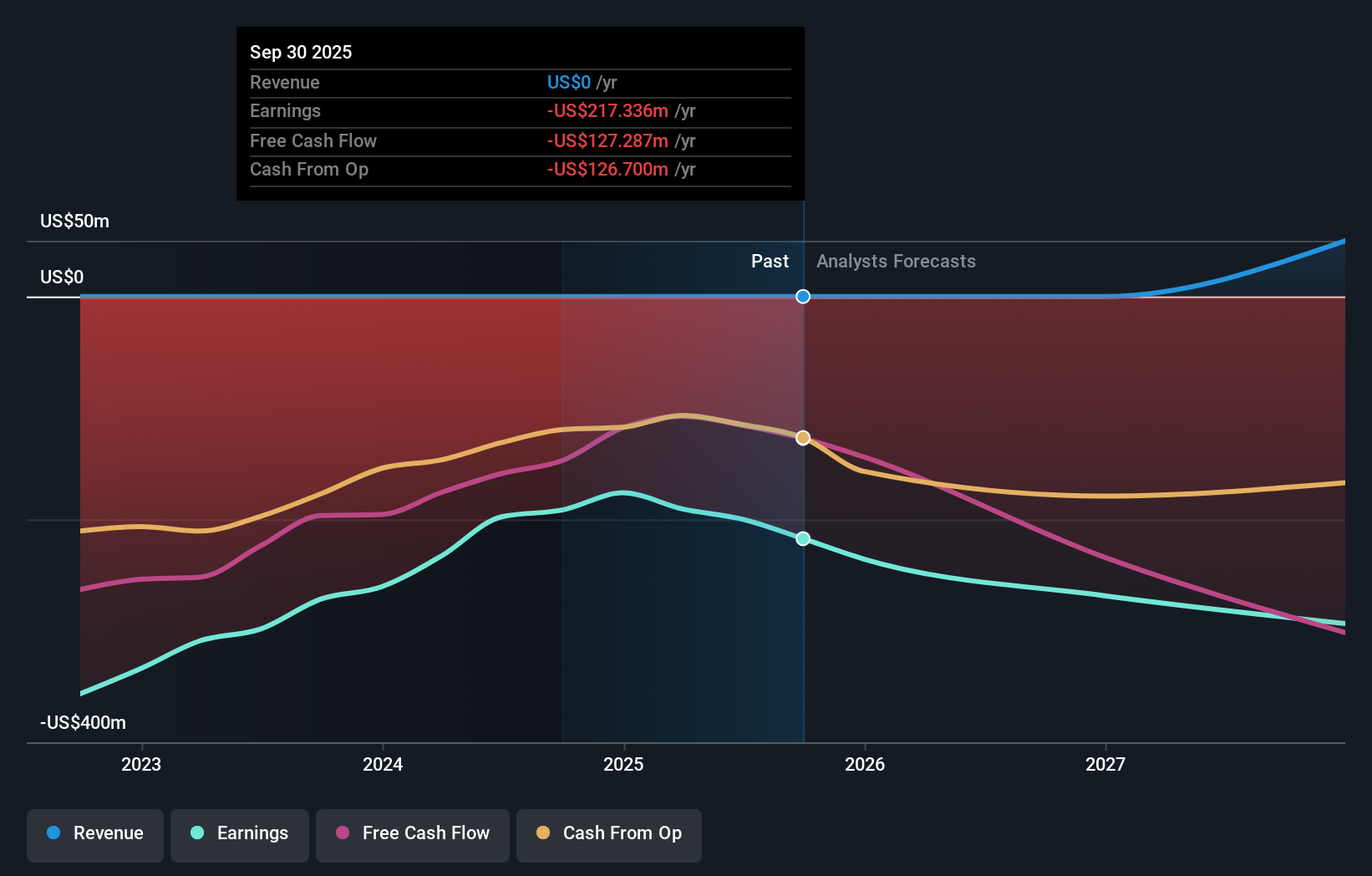
Task: Click the blue Revenue dot in the legend
Action: (53, 833)
